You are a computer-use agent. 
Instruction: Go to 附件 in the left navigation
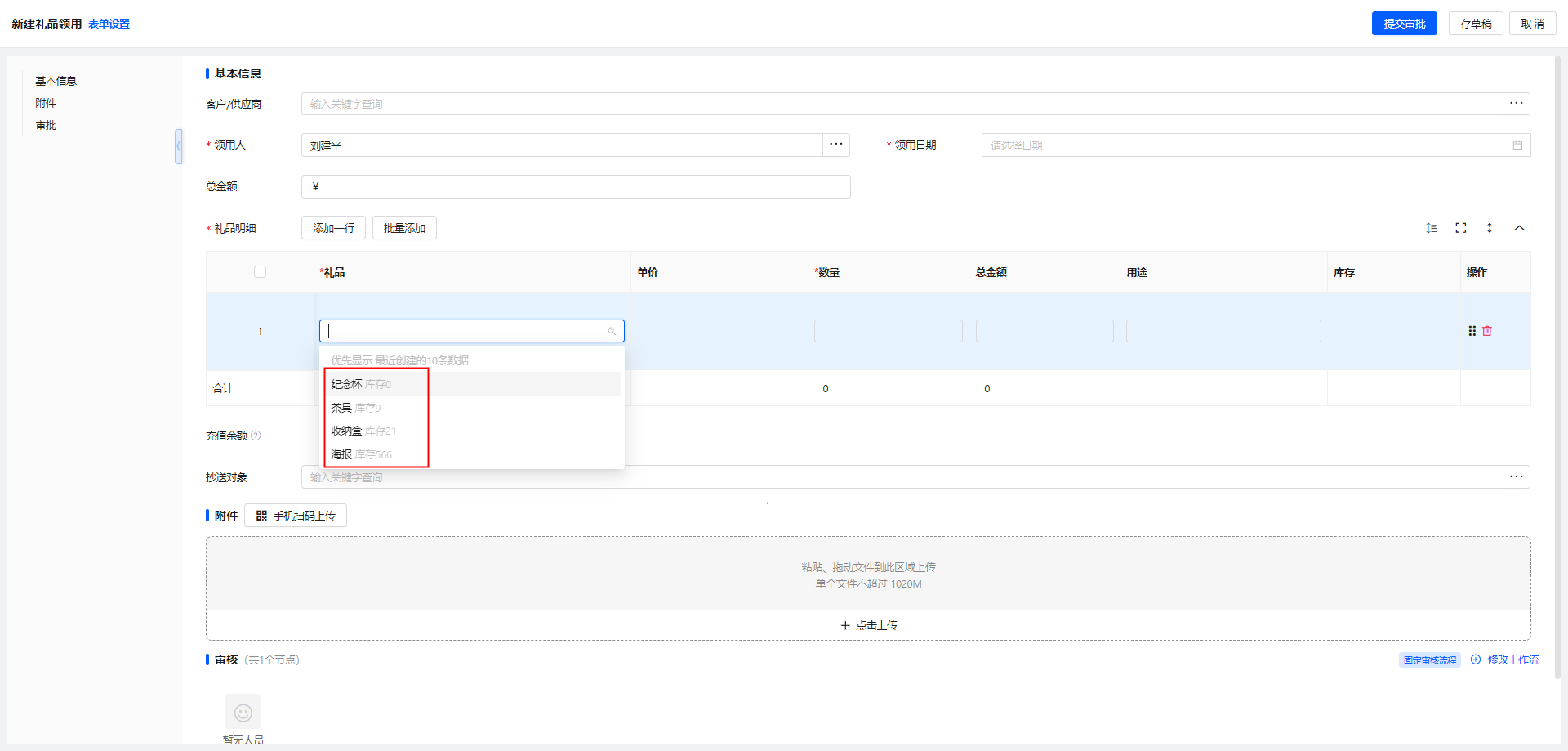(x=46, y=103)
